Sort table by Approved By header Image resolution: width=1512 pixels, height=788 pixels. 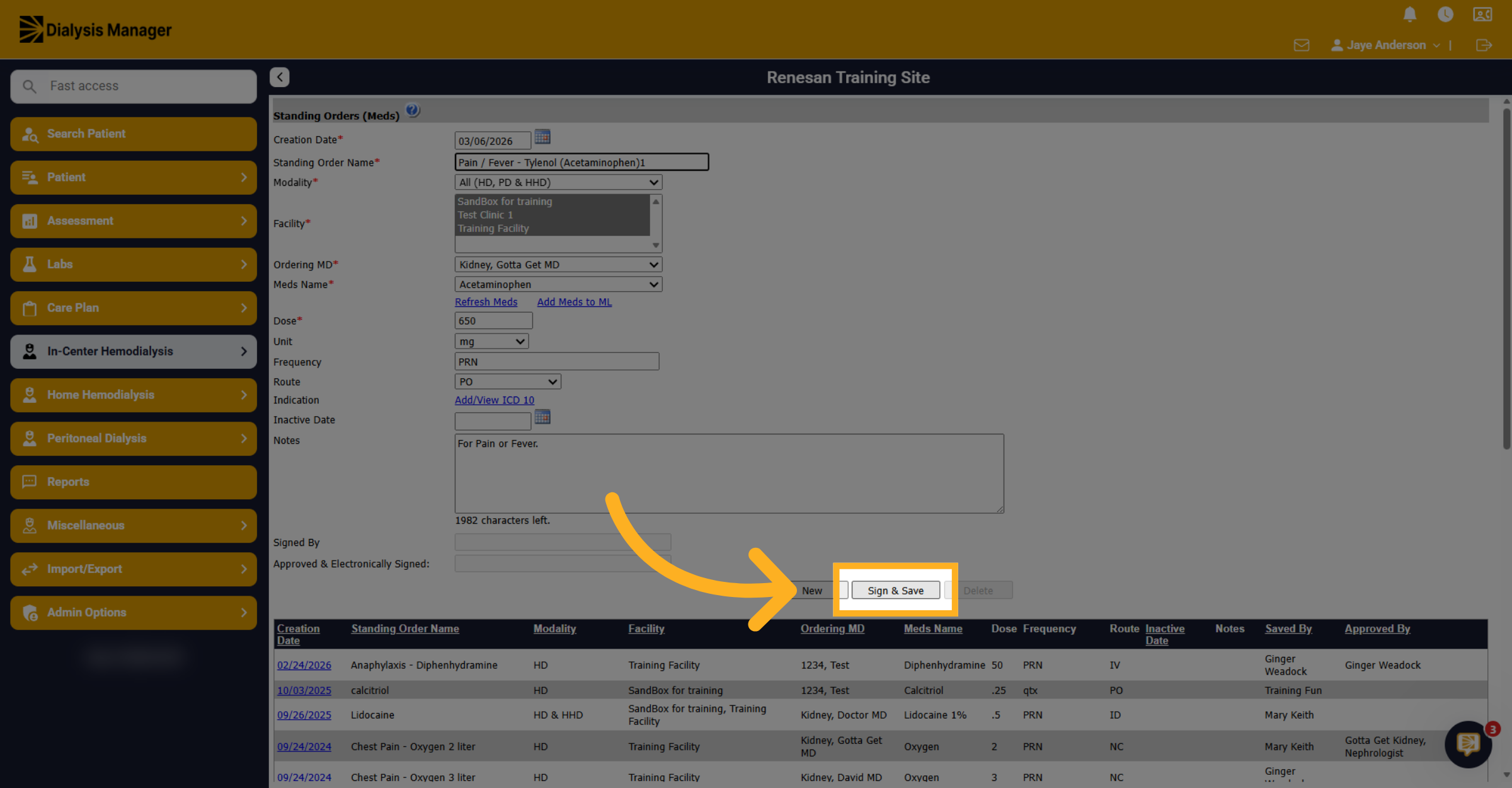click(x=1377, y=629)
